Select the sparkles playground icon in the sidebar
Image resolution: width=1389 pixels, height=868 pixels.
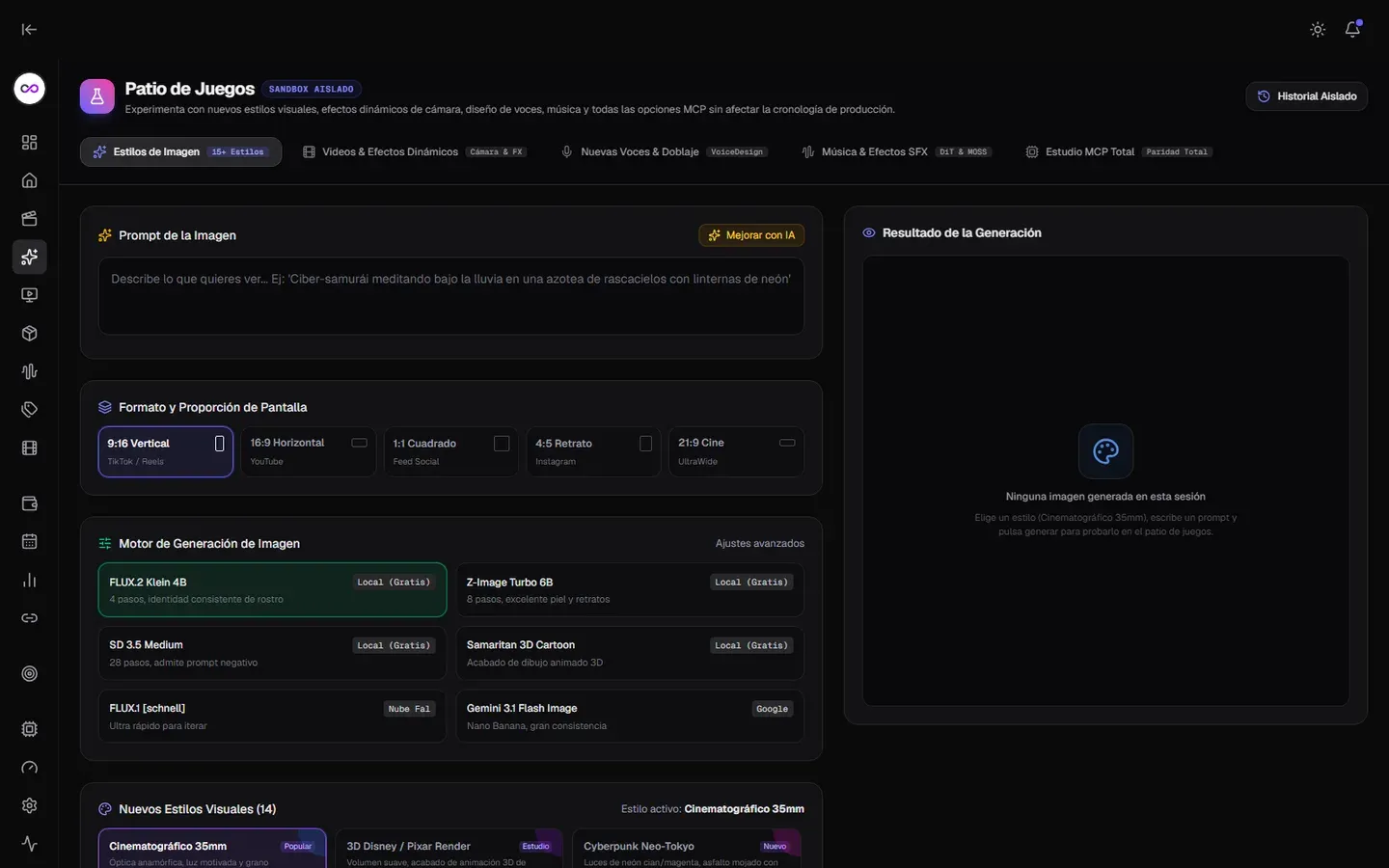tap(30, 257)
